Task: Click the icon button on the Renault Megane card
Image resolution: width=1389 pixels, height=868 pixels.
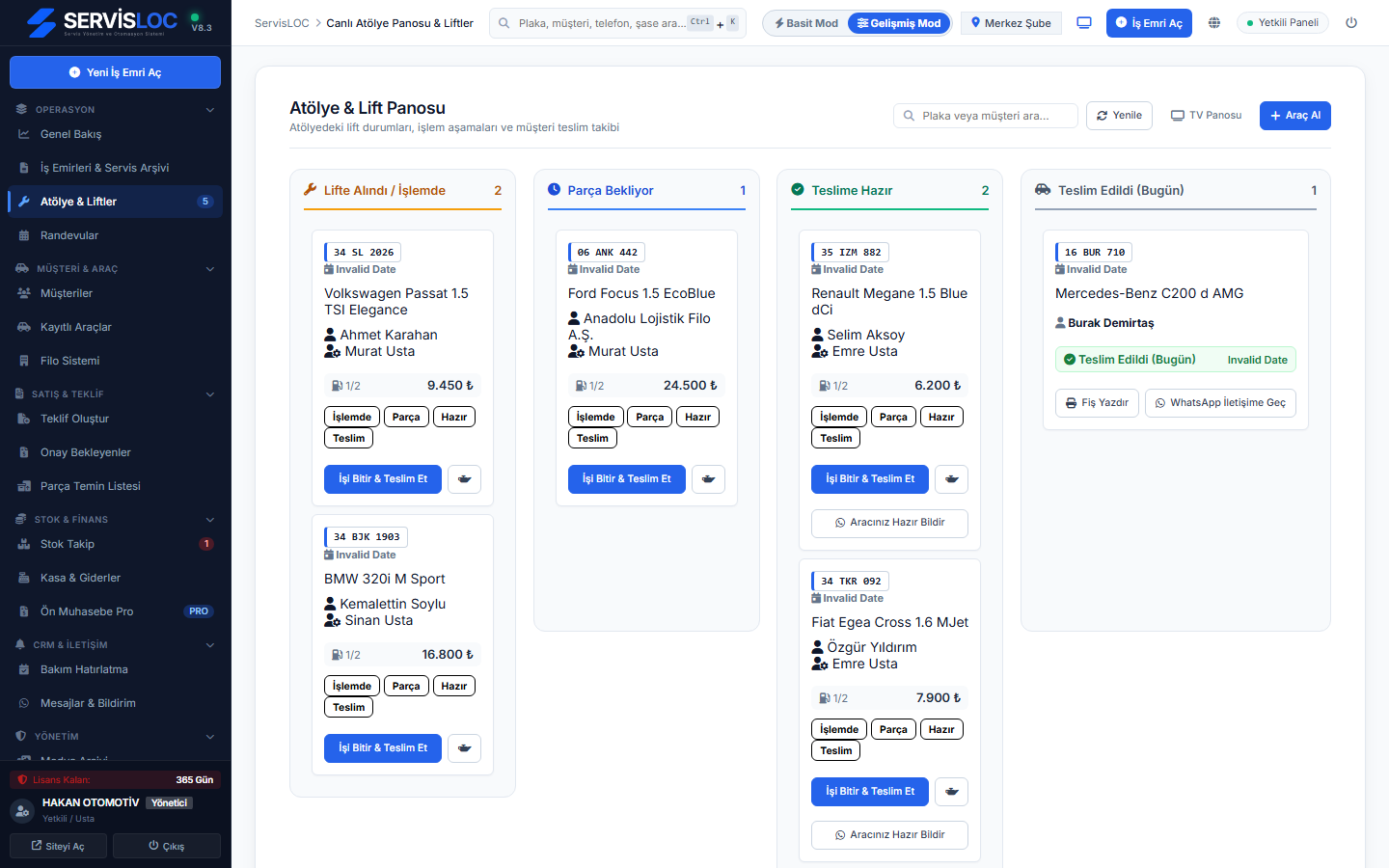Action: 952,479
